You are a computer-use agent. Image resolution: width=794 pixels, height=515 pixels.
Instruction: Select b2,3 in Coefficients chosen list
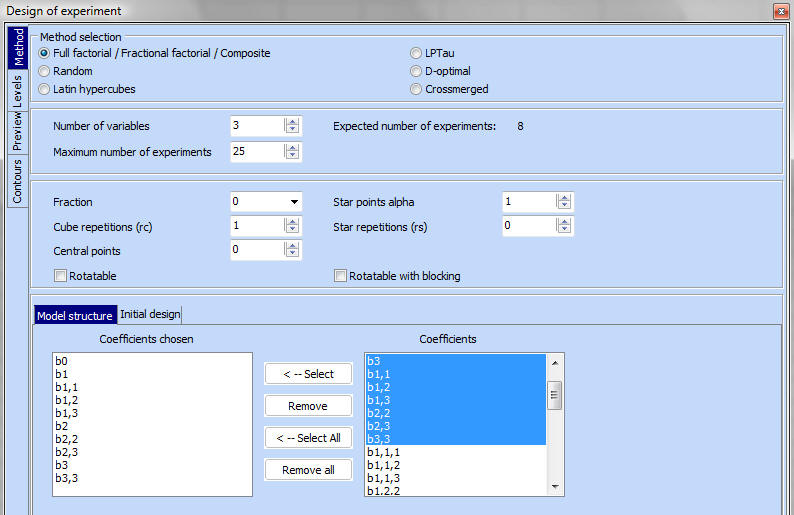pyautogui.click(x=68, y=451)
